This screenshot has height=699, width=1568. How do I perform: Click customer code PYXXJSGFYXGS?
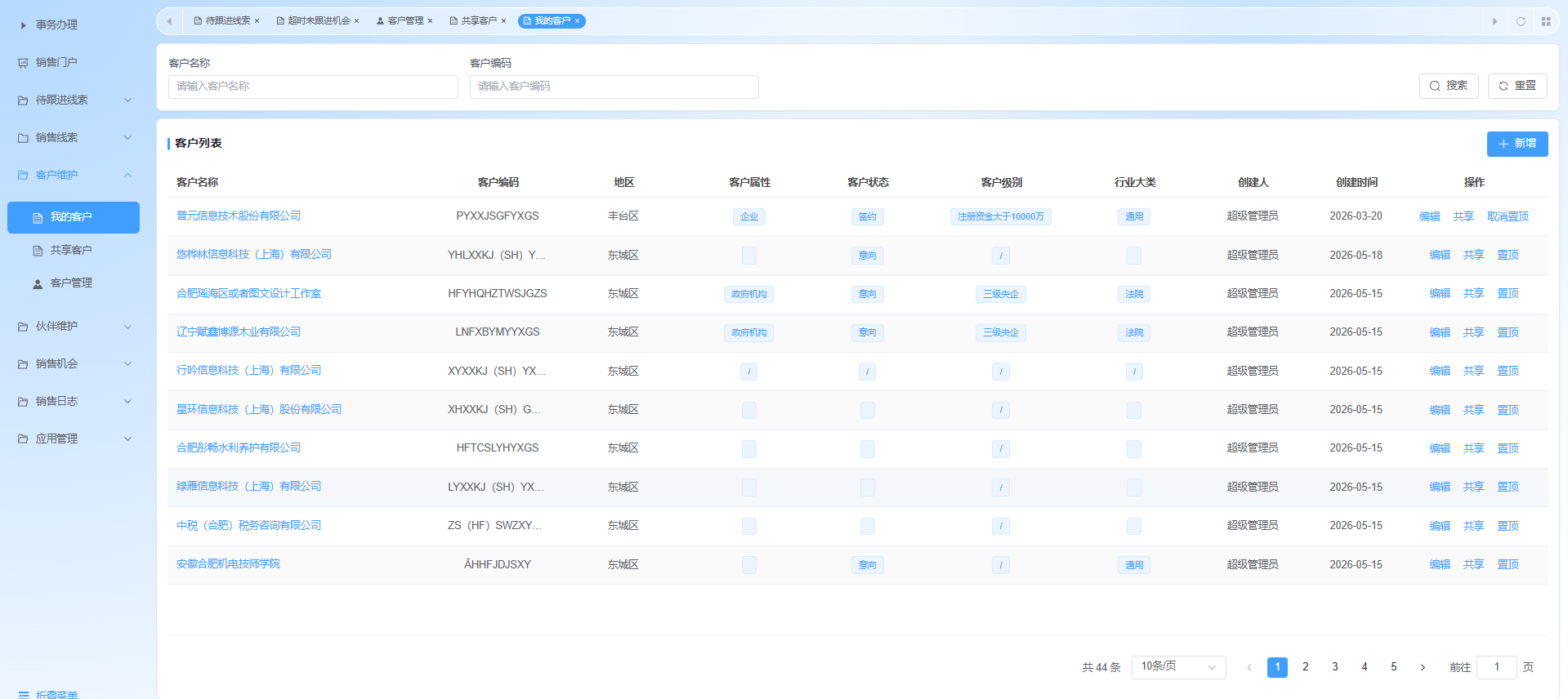tap(498, 216)
